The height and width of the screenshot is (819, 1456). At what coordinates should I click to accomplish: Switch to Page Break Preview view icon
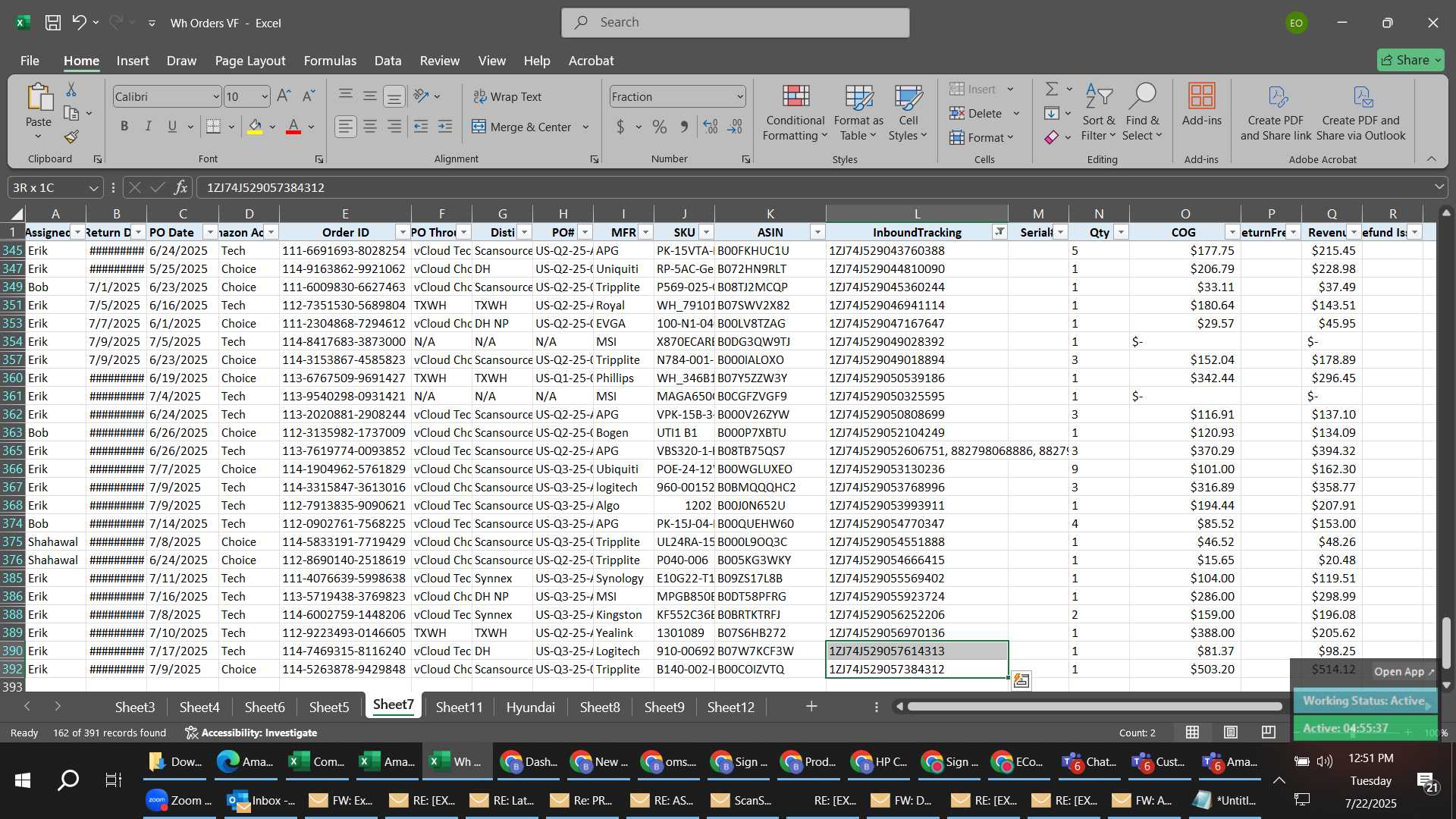coord(1268,733)
